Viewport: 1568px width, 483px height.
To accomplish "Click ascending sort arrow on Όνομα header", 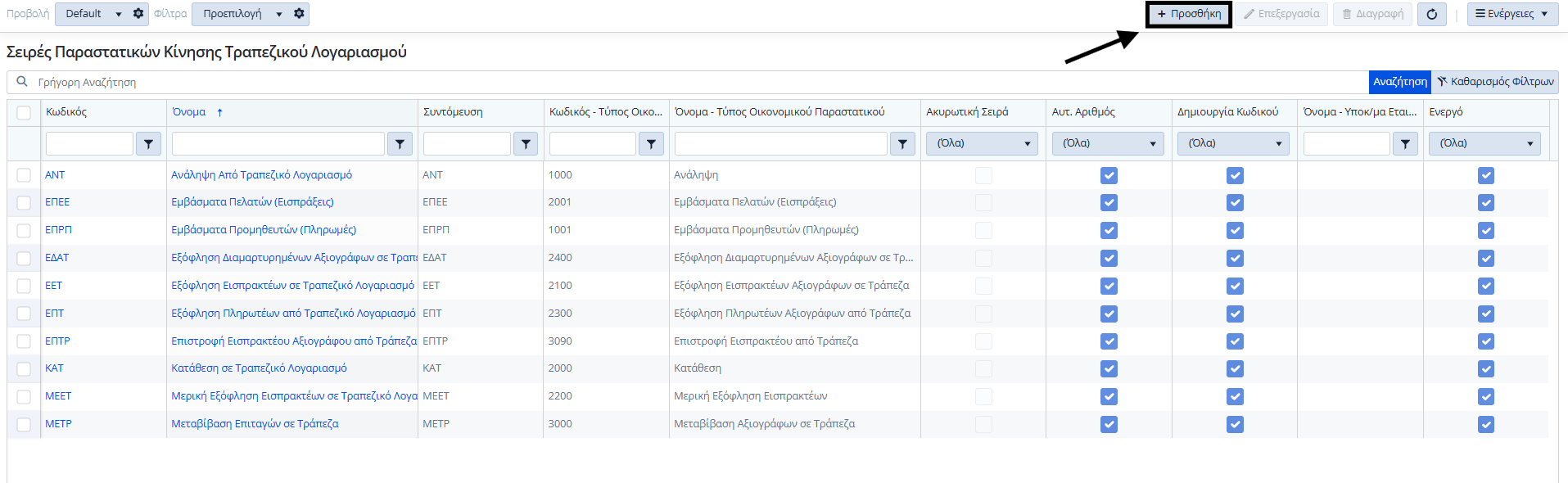I will pos(219,112).
